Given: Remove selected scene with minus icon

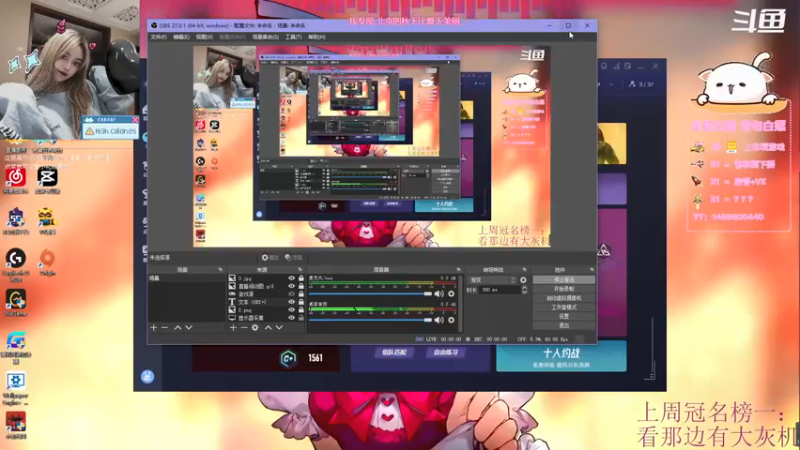Looking at the screenshot, I should [165, 328].
